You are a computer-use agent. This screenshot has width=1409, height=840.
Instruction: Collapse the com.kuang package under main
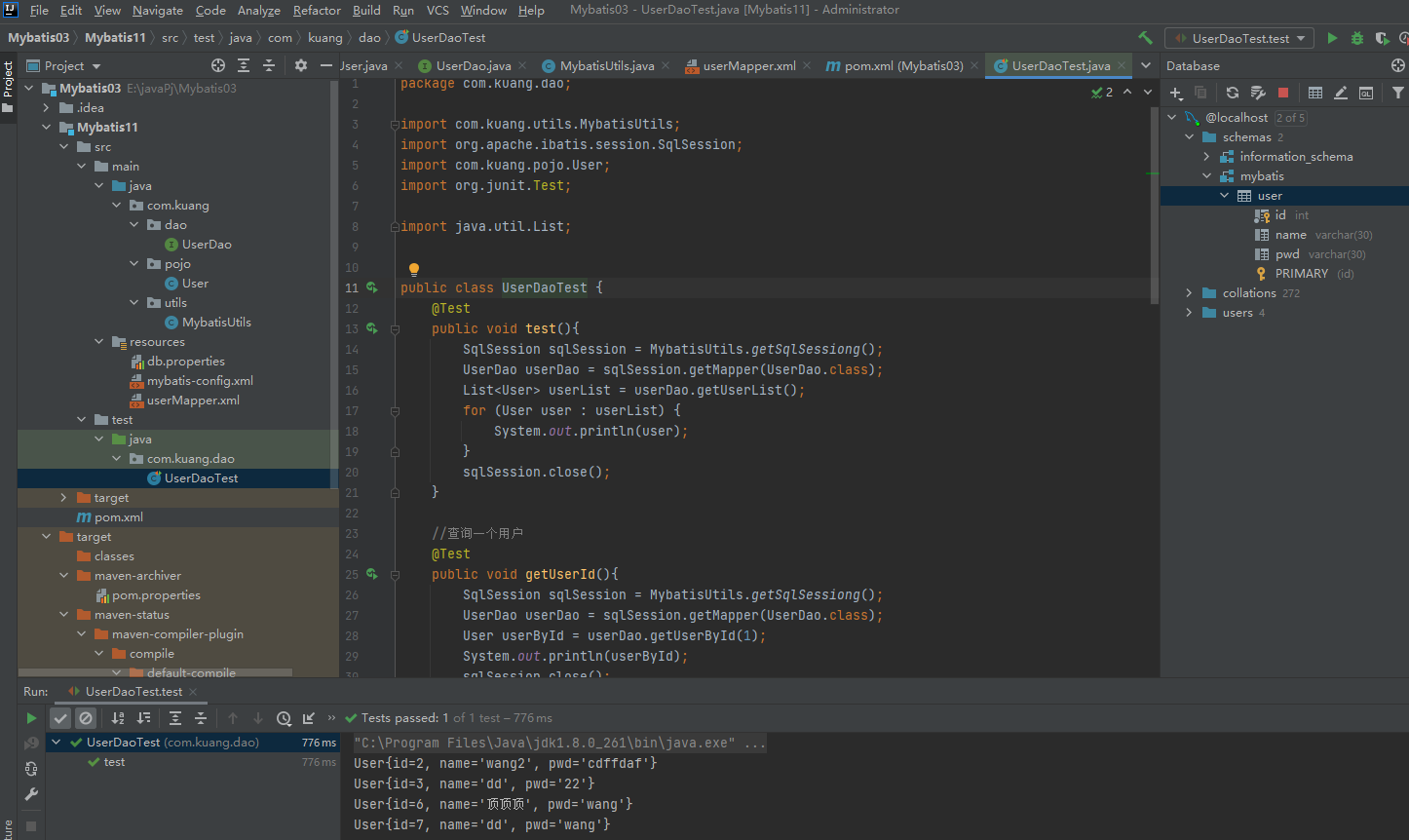point(116,205)
